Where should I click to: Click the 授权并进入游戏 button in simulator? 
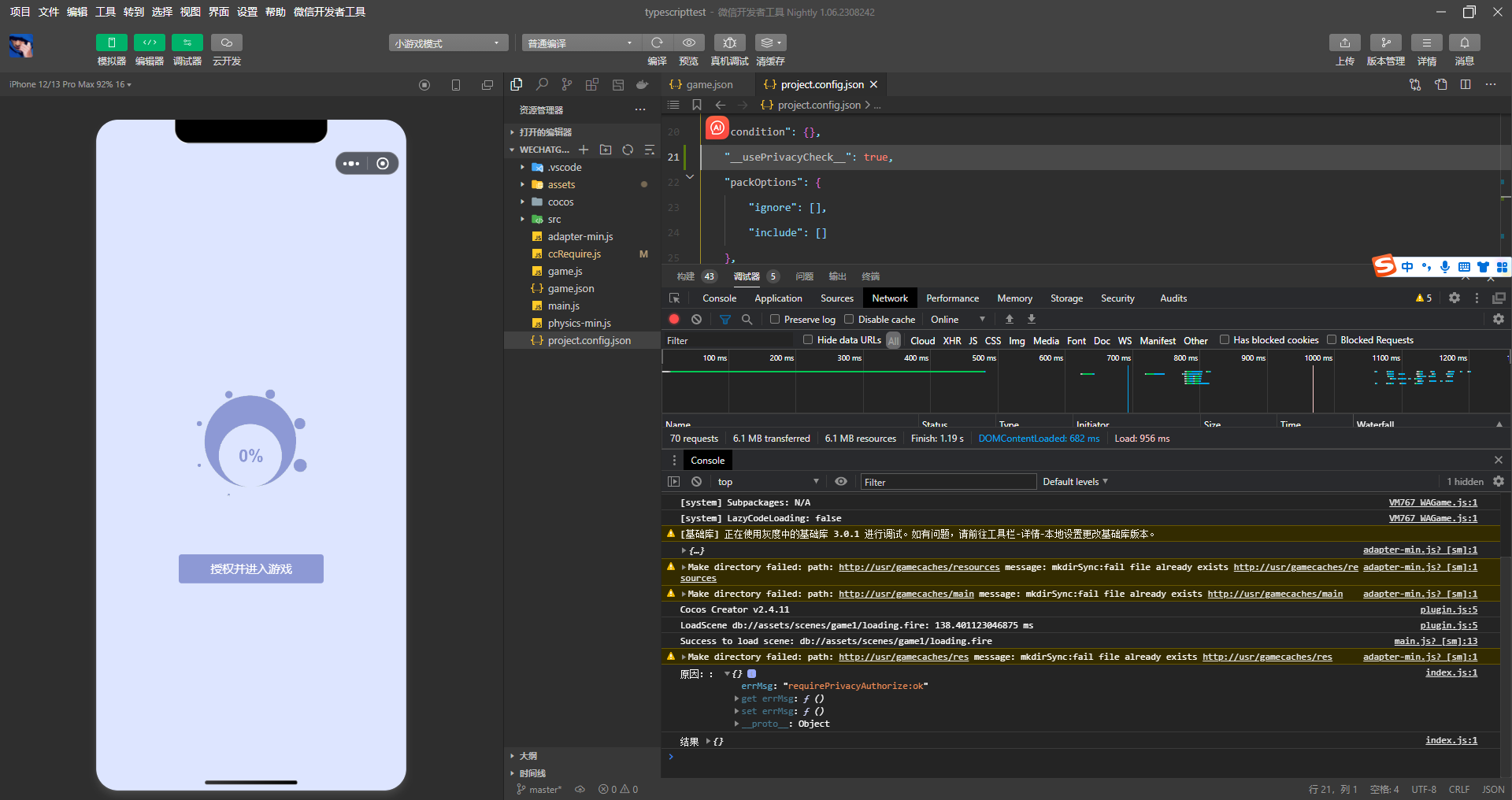(x=251, y=569)
